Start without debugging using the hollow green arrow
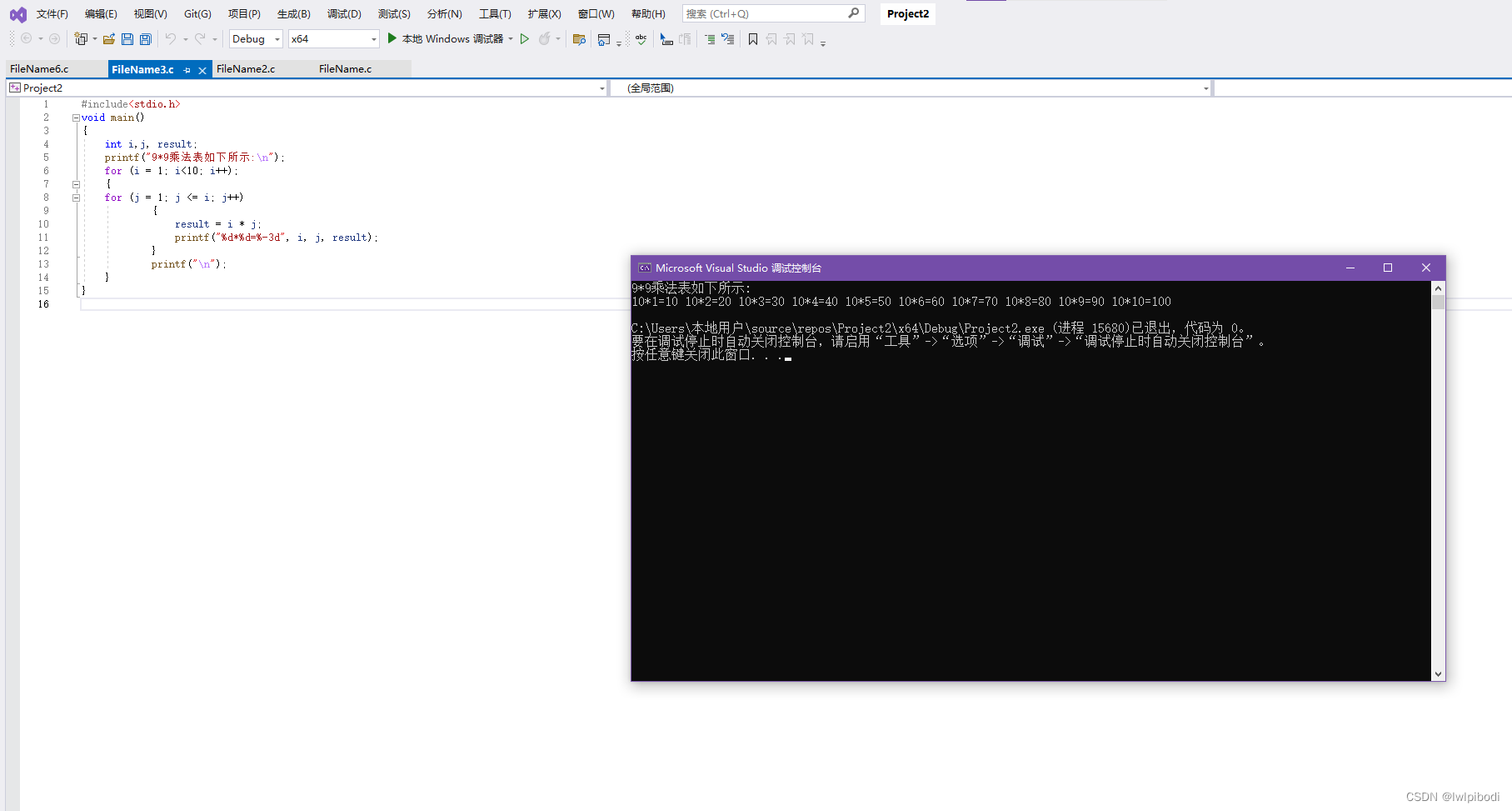Image resolution: width=1512 pixels, height=811 pixels. tap(525, 38)
